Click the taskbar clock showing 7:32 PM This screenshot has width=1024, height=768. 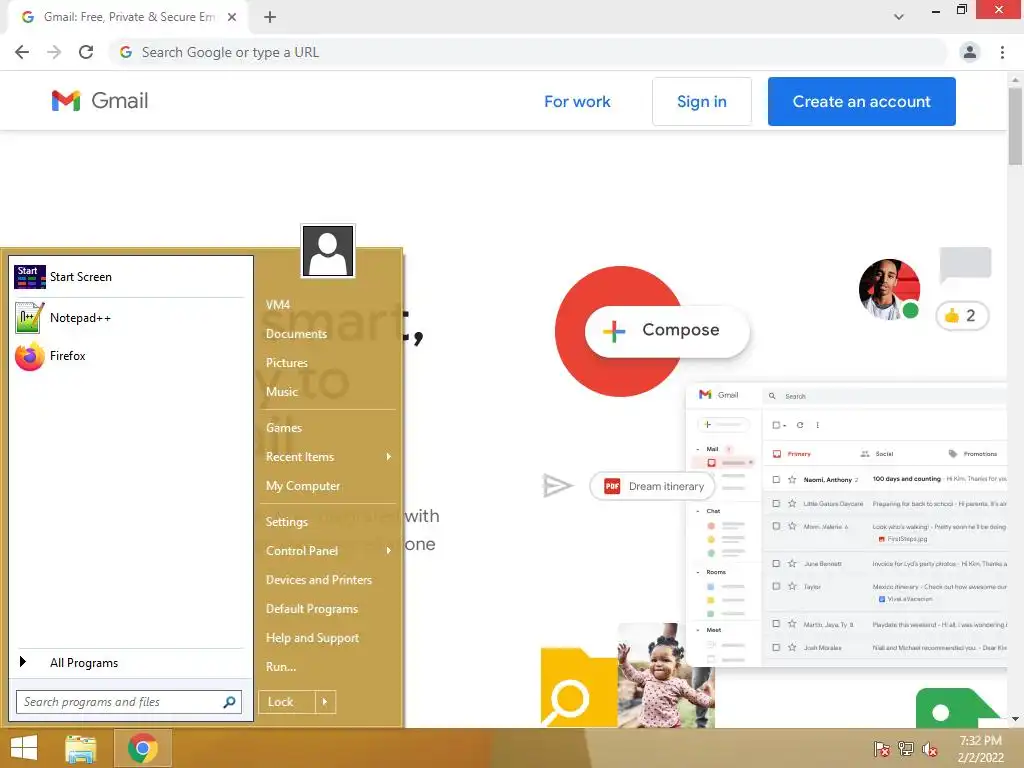click(981, 748)
